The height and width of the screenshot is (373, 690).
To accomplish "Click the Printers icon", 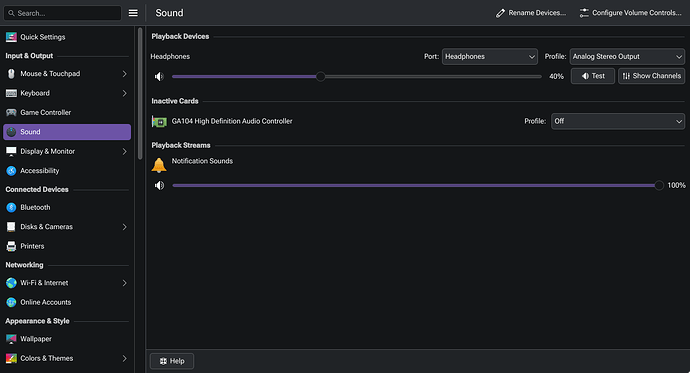I will (11, 246).
